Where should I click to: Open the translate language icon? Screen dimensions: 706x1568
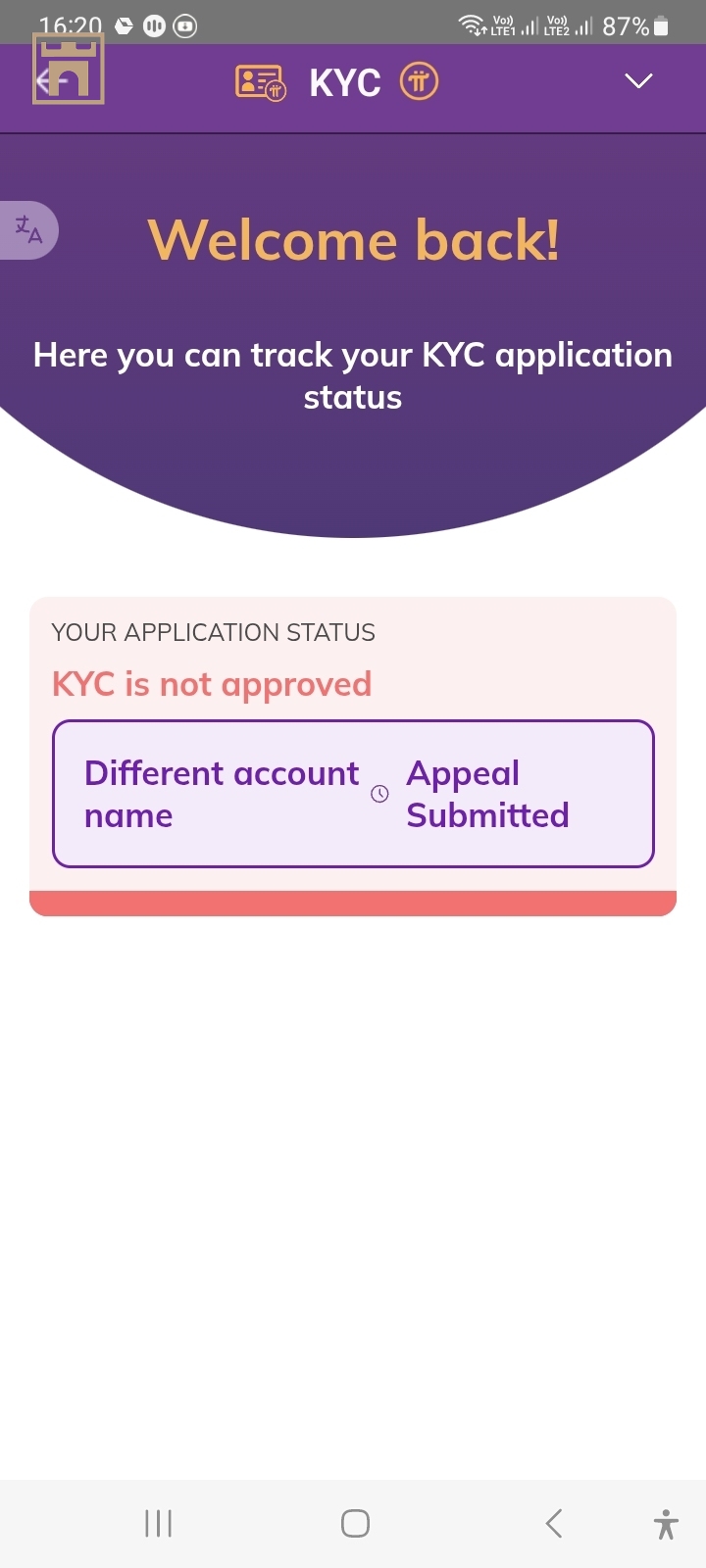(x=28, y=230)
